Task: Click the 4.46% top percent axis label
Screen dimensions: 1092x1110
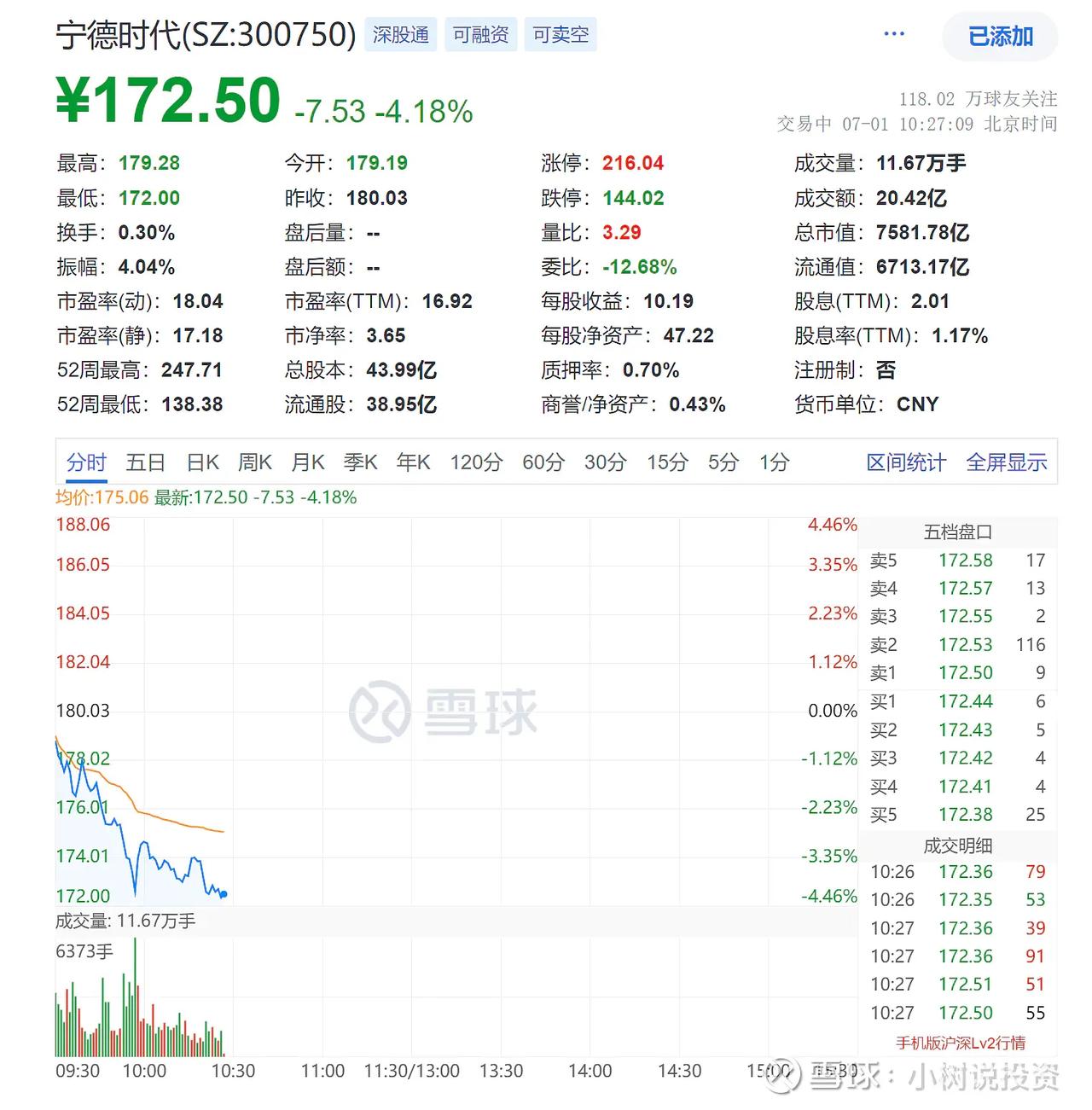Action: 832,524
